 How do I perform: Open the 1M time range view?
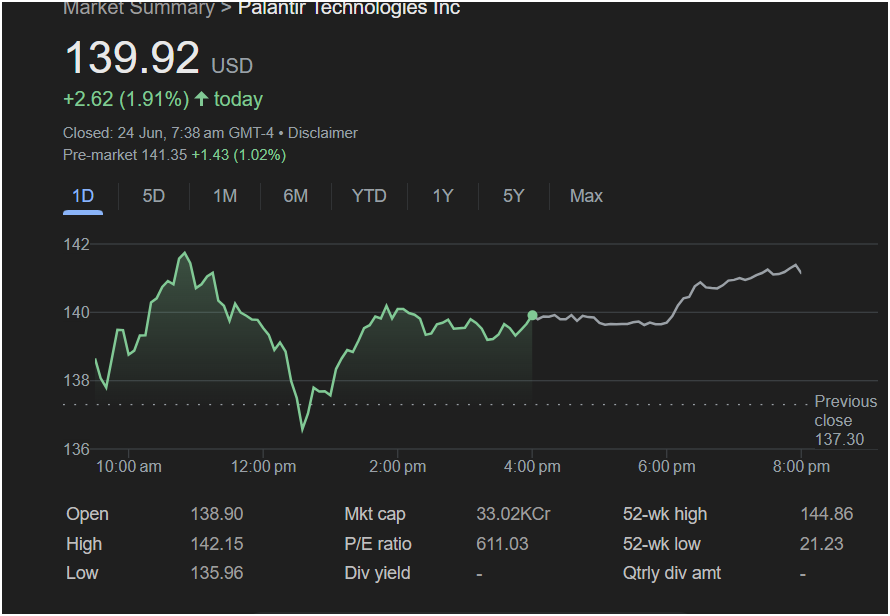pos(225,196)
